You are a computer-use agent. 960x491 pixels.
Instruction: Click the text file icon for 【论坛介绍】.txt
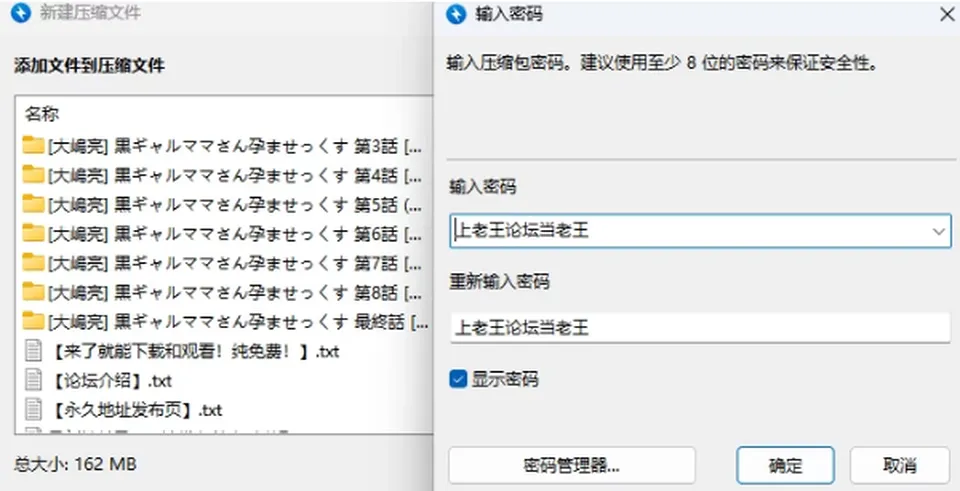coord(33,380)
